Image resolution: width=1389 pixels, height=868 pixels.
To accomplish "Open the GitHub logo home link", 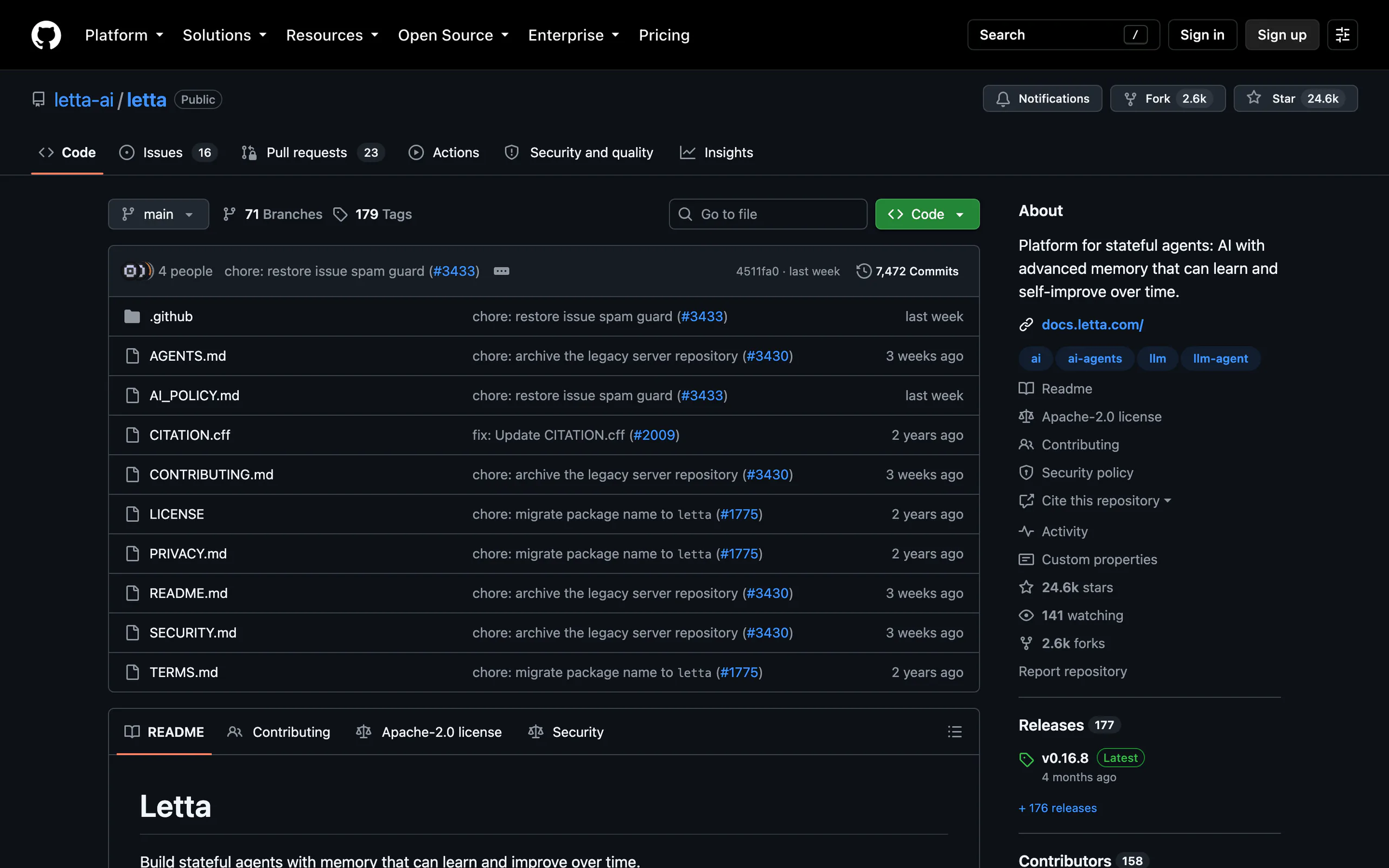I will pos(46,35).
